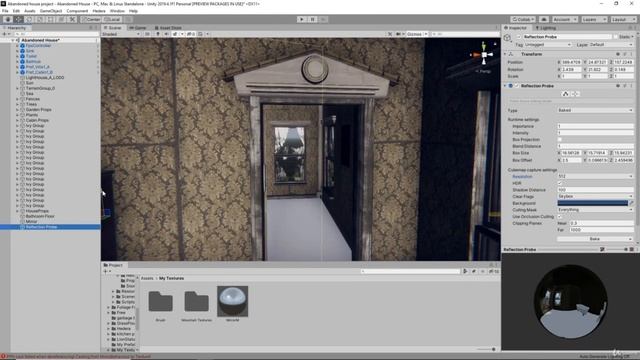Click the Play button
Screen dimensions: 640x360
pos(302,19)
